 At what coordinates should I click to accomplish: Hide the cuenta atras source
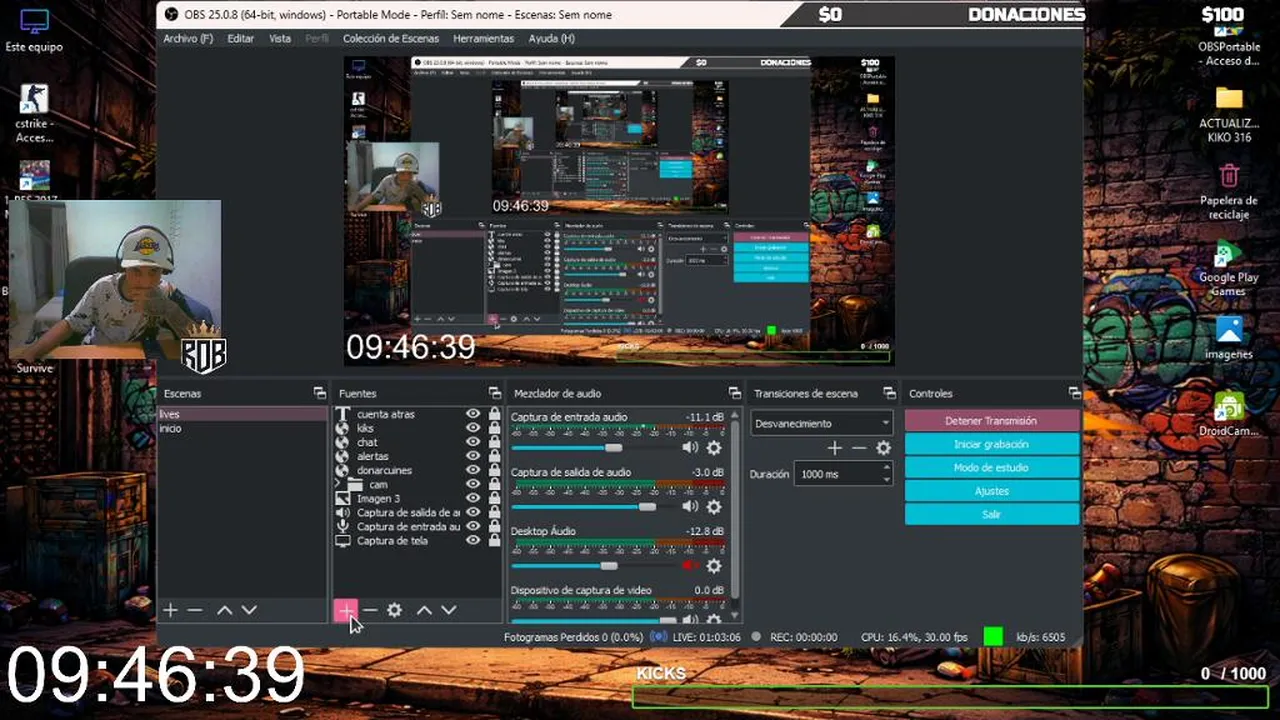473,414
